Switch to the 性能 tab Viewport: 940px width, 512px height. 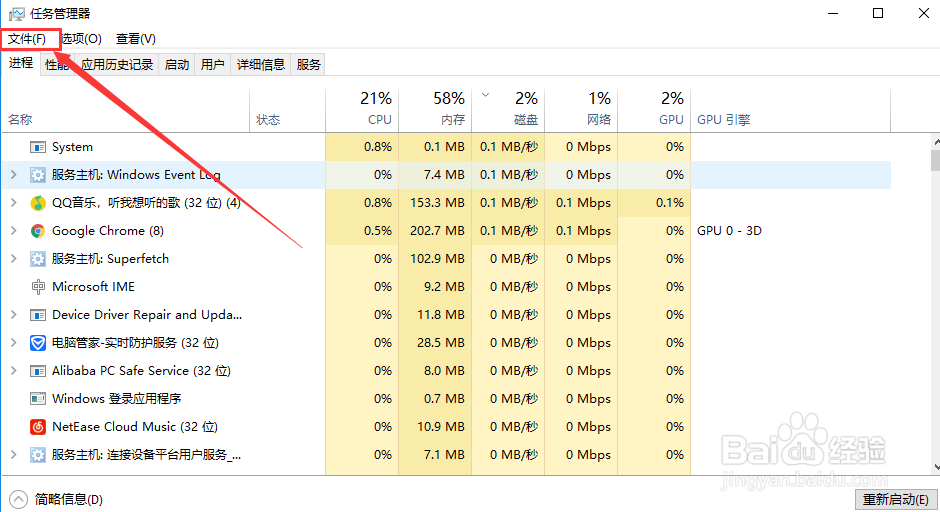pos(57,65)
